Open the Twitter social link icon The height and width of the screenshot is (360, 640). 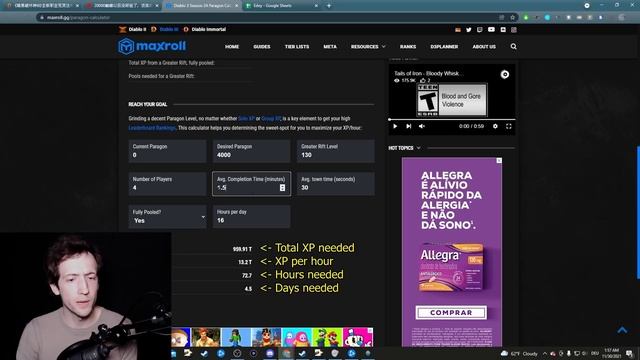469,30
